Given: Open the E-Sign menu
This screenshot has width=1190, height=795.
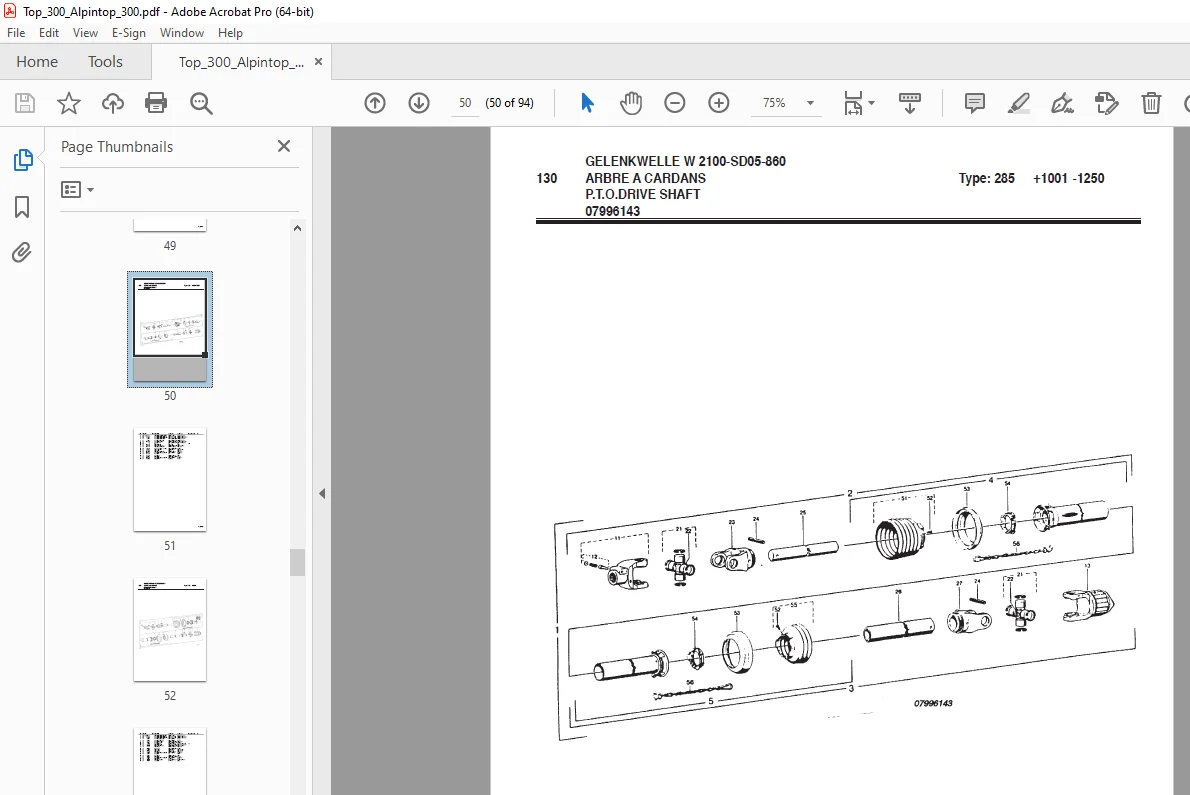Looking at the screenshot, I should [128, 33].
